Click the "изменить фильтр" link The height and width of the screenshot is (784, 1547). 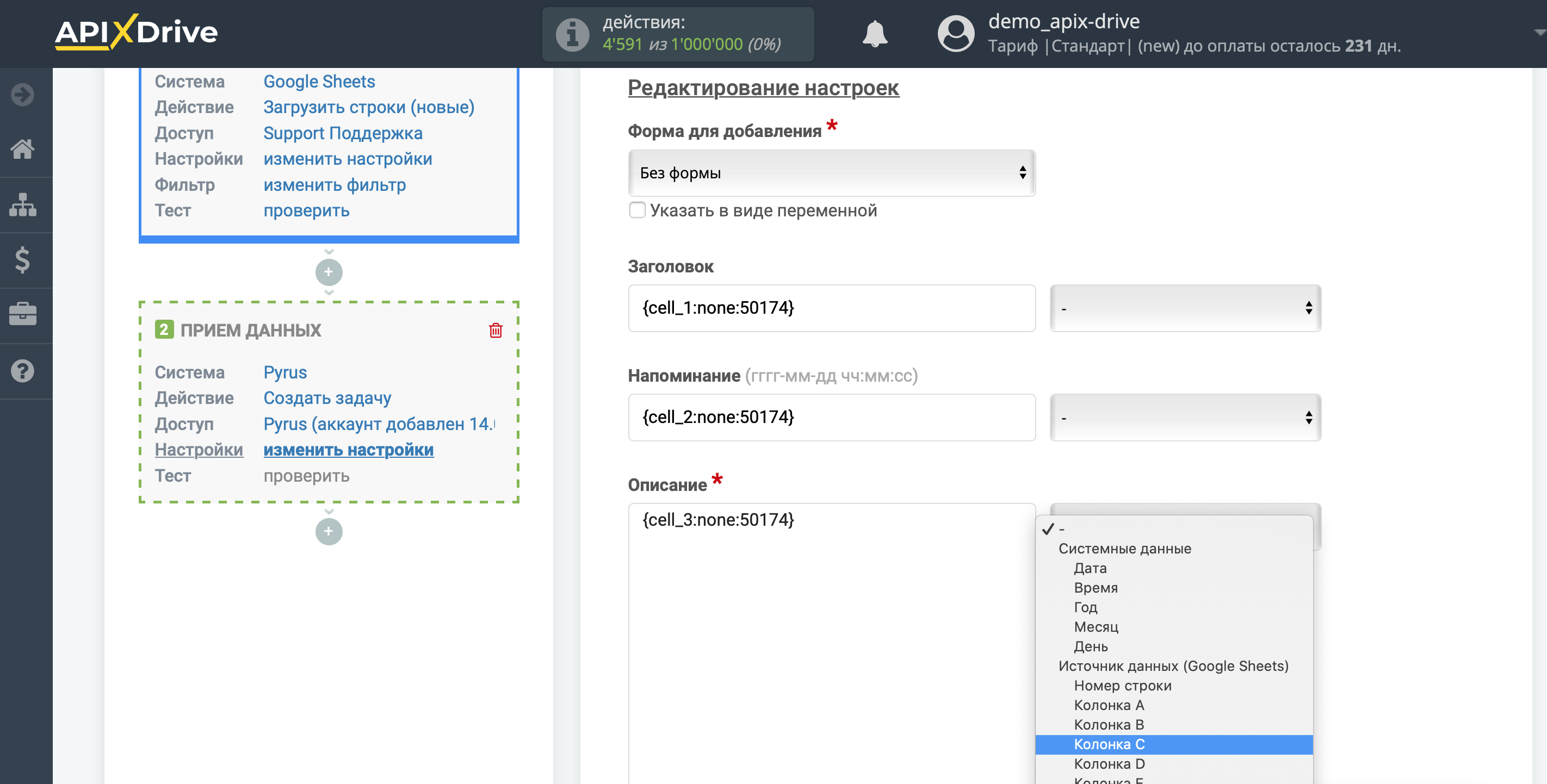(335, 184)
